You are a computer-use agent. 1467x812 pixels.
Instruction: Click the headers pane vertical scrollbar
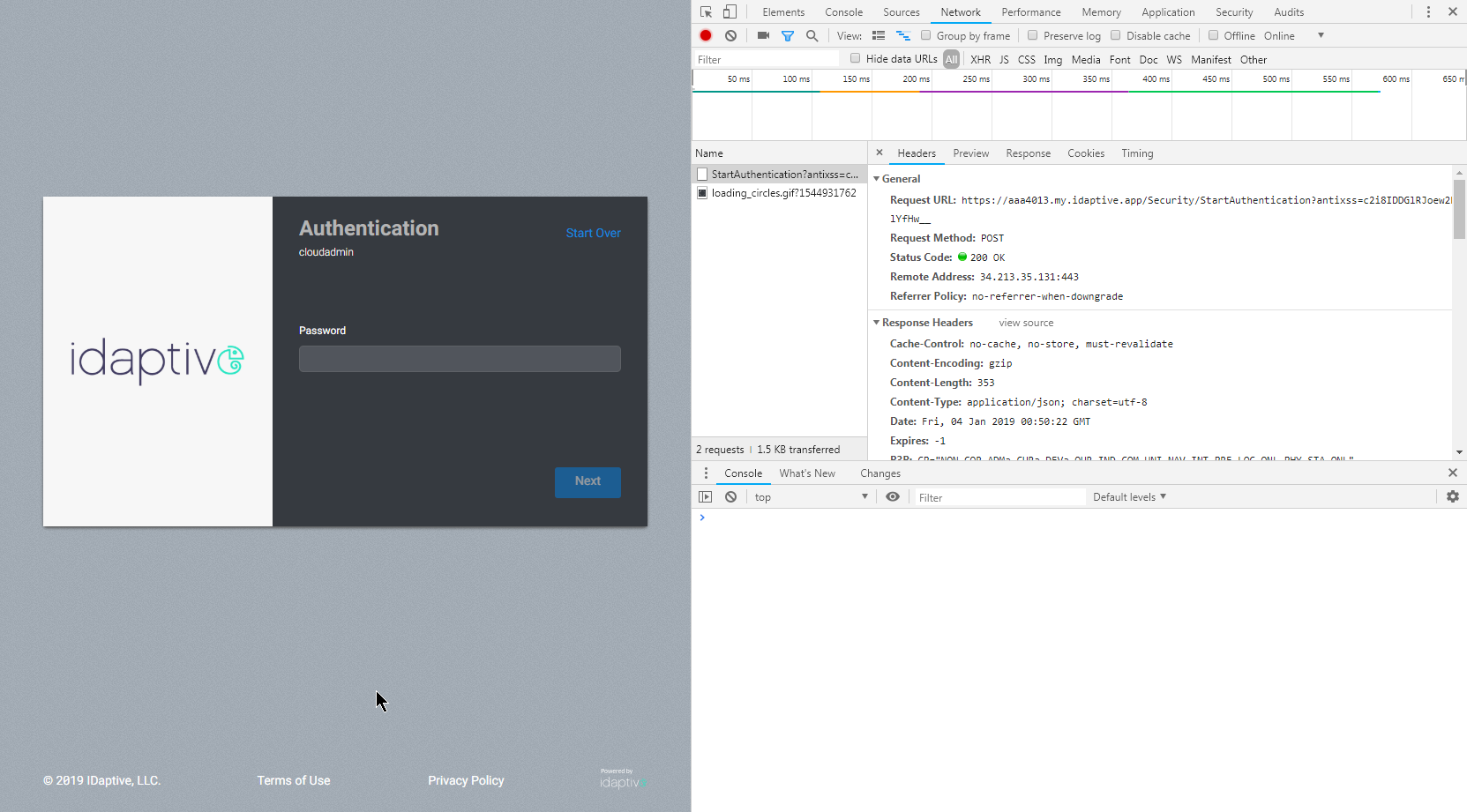point(1459,210)
